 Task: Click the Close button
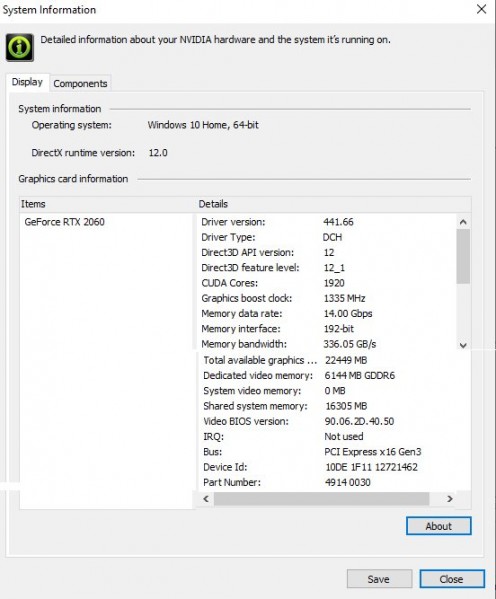pyautogui.click(x=452, y=579)
